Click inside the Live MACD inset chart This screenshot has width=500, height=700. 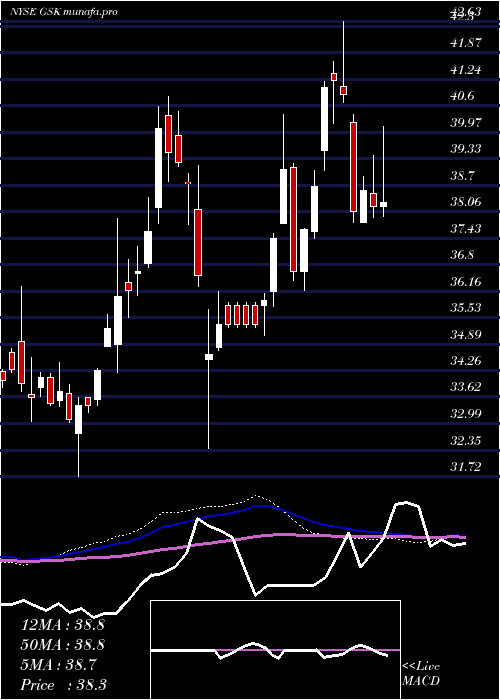[x=275, y=650]
